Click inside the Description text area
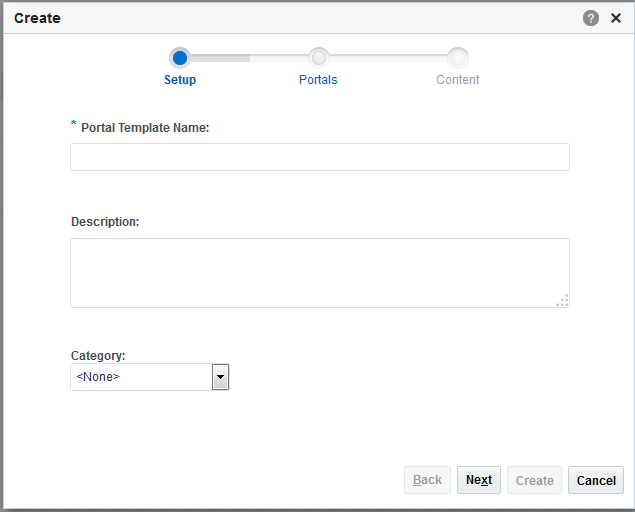Viewport: 635px width, 512px height. [320, 272]
